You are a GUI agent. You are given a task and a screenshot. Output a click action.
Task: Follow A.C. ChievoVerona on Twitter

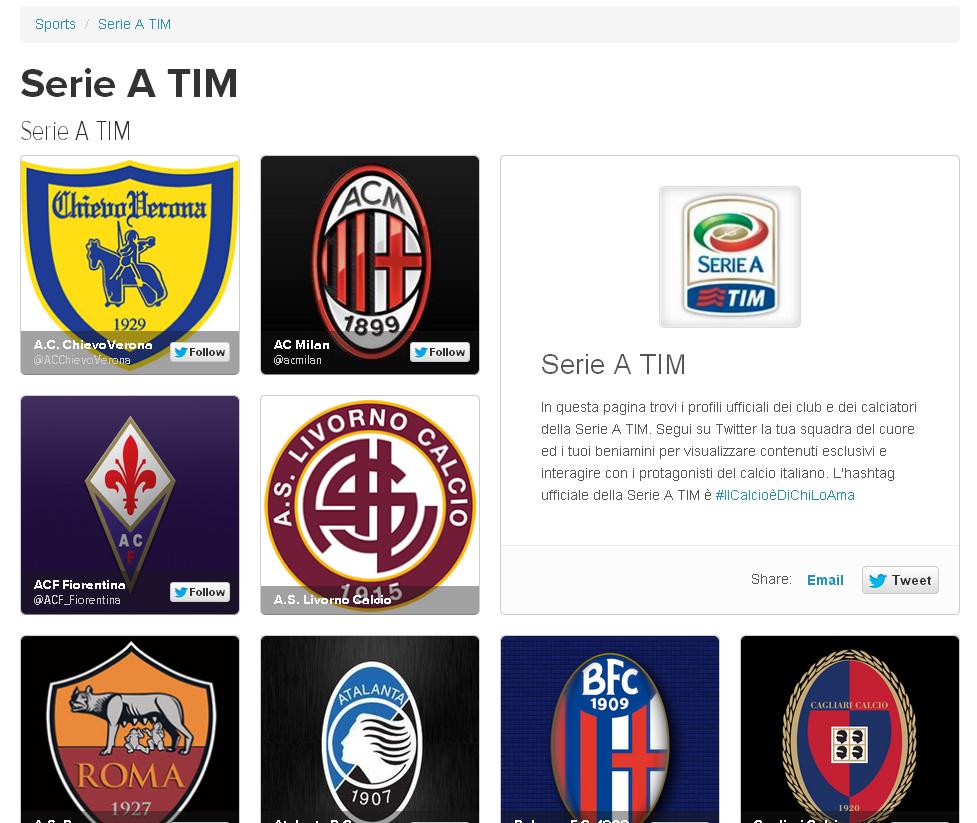(200, 352)
